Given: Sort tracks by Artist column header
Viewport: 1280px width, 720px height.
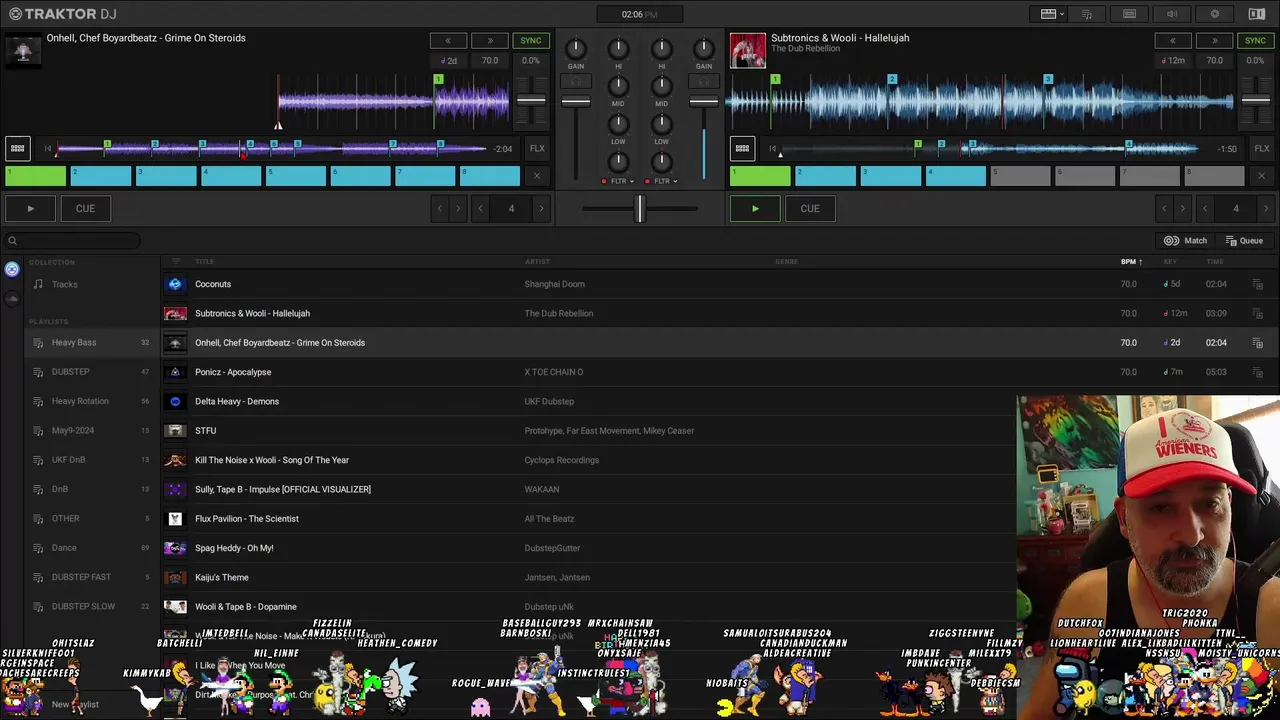Looking at the screenshot, I should (537, 262).
